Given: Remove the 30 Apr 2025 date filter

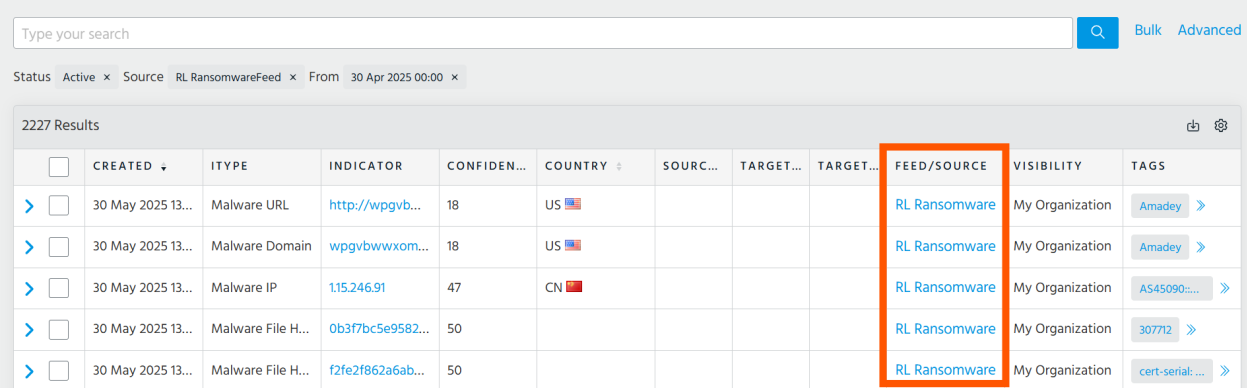Looking at the screenshot, I should (x=454, y=77).
